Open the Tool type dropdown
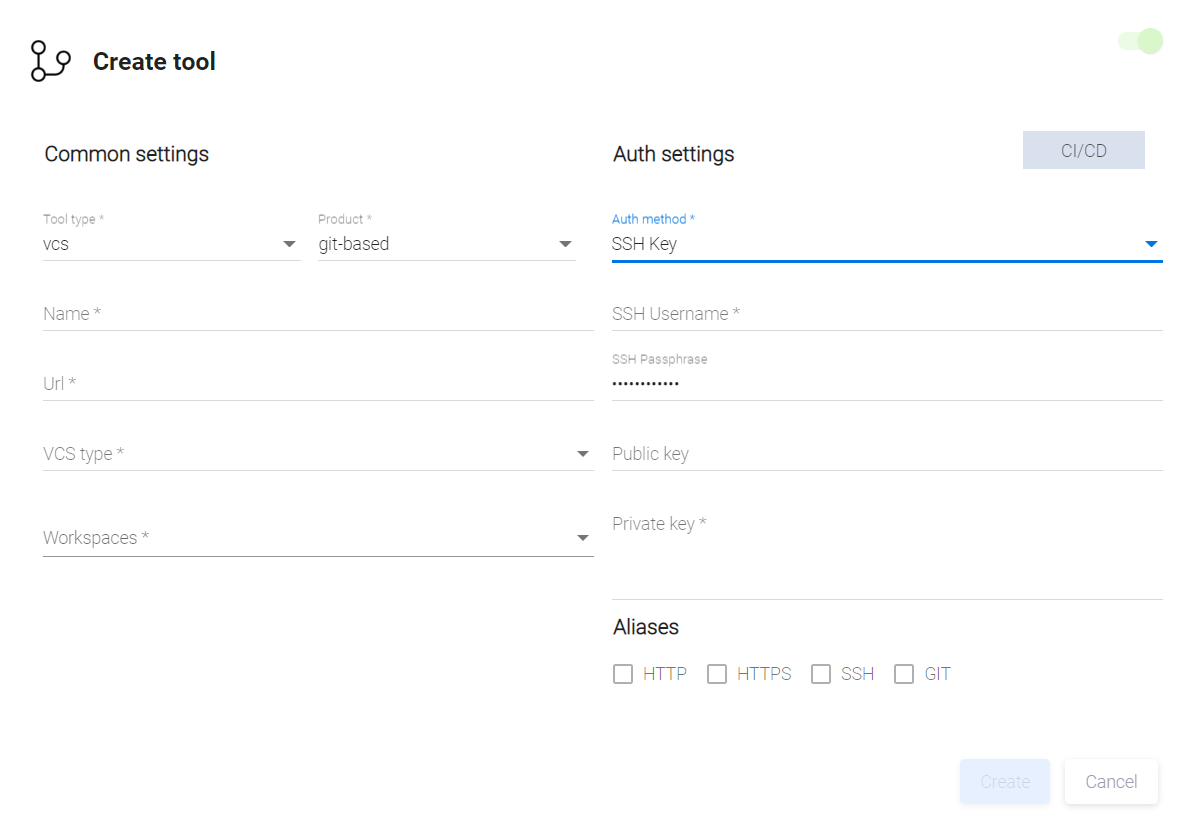The image size is (1188, 820). [171, 244]
